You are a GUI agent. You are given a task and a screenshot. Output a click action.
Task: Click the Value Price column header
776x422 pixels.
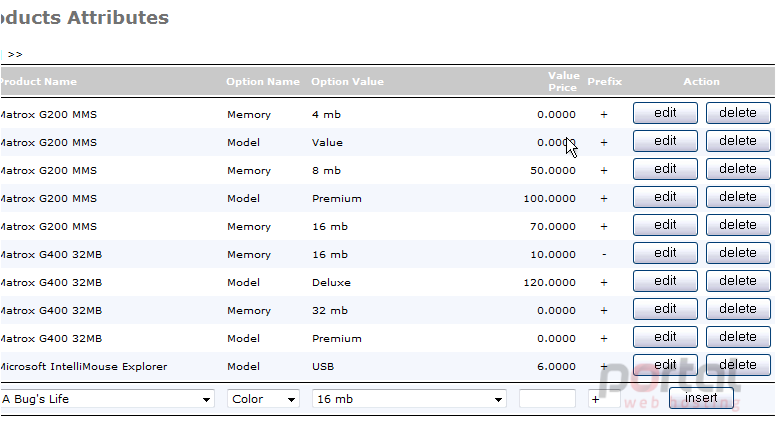(563, 82)
